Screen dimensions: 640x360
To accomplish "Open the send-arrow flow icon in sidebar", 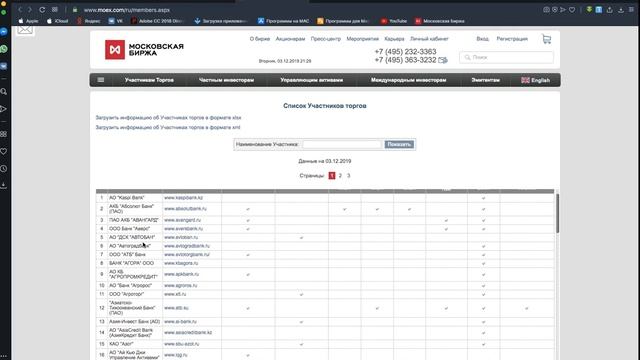I will coord(4,109).
